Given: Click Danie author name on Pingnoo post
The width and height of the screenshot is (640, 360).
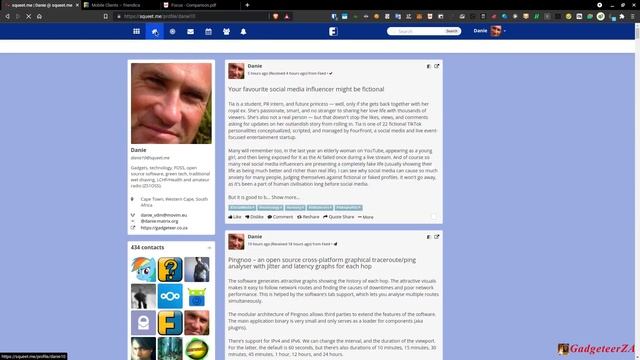Looking at the screenshot, I should point(255,236).
